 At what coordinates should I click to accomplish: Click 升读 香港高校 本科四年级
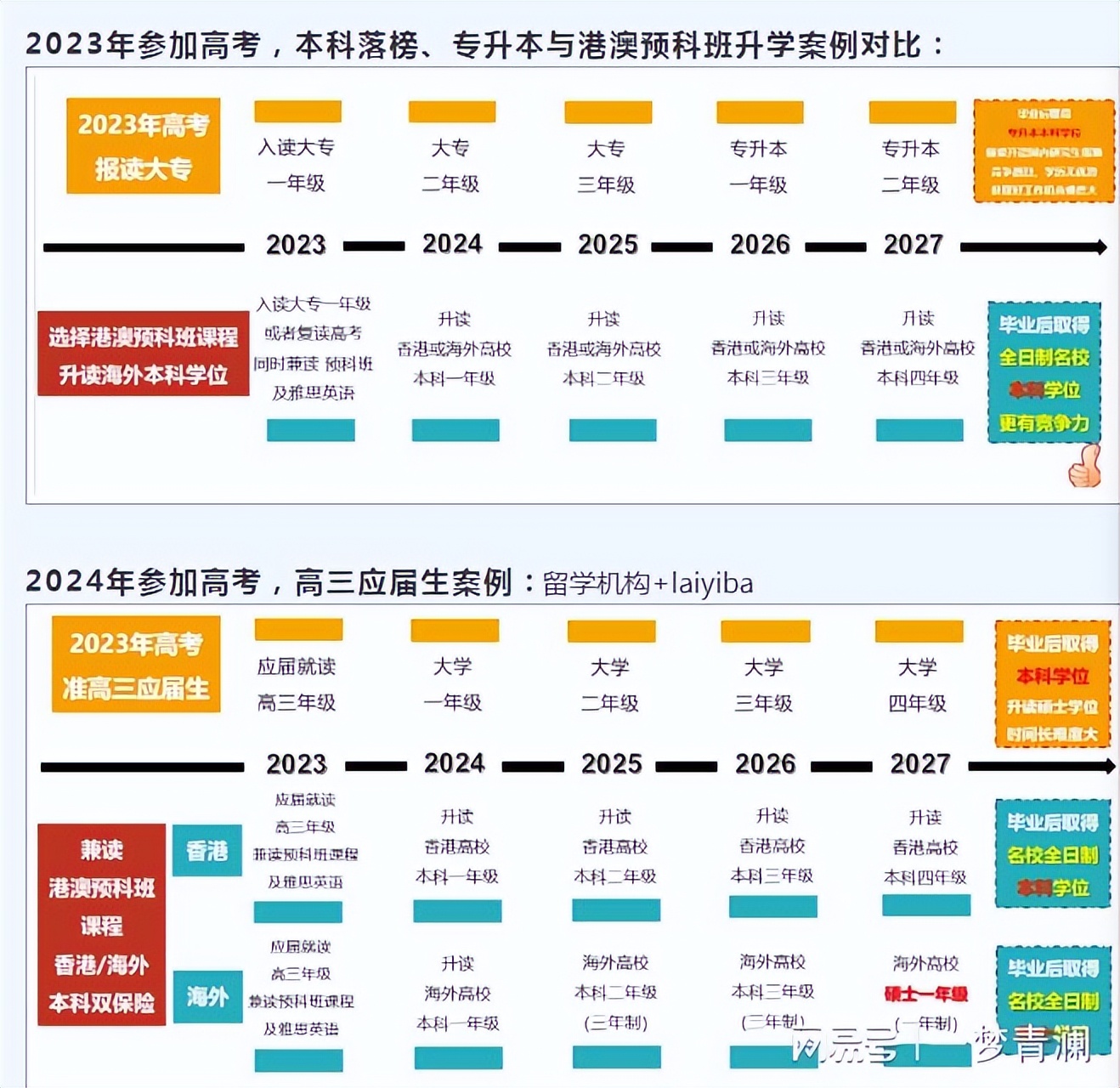click(x=925, y=847)
